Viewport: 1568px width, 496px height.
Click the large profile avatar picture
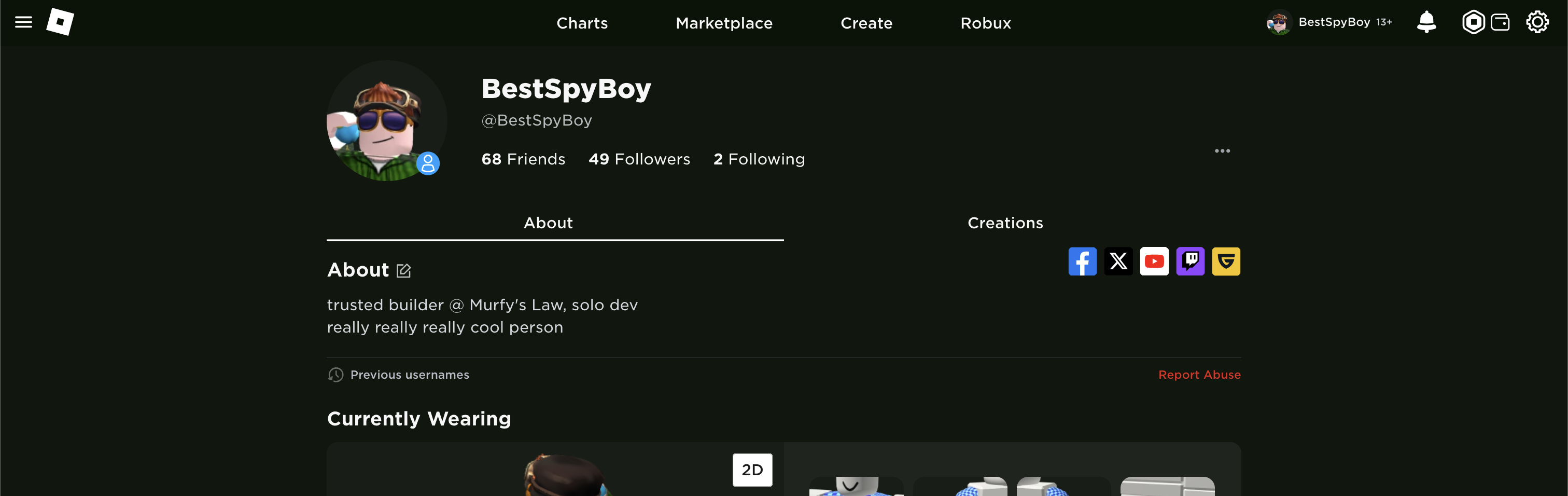387,121
